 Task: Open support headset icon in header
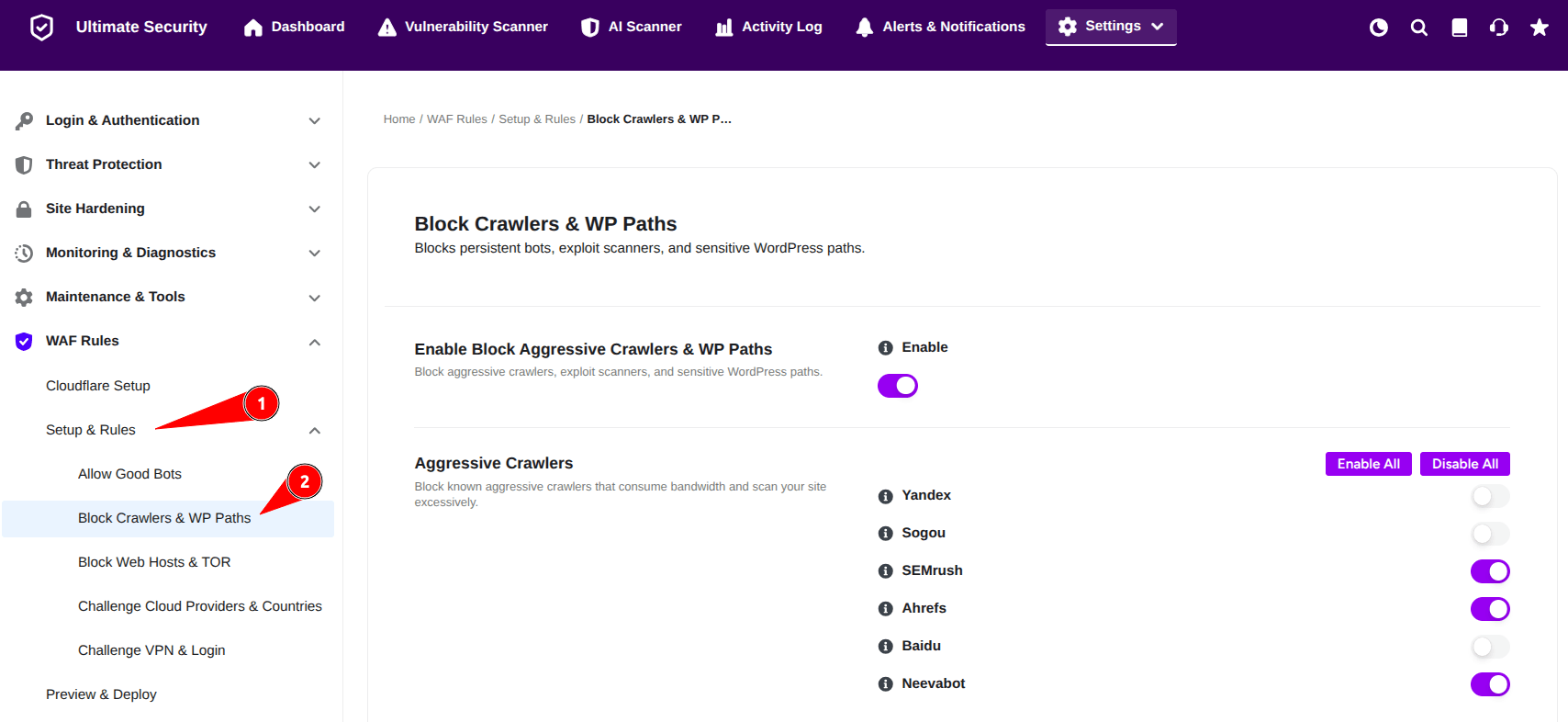(1499, 28)
